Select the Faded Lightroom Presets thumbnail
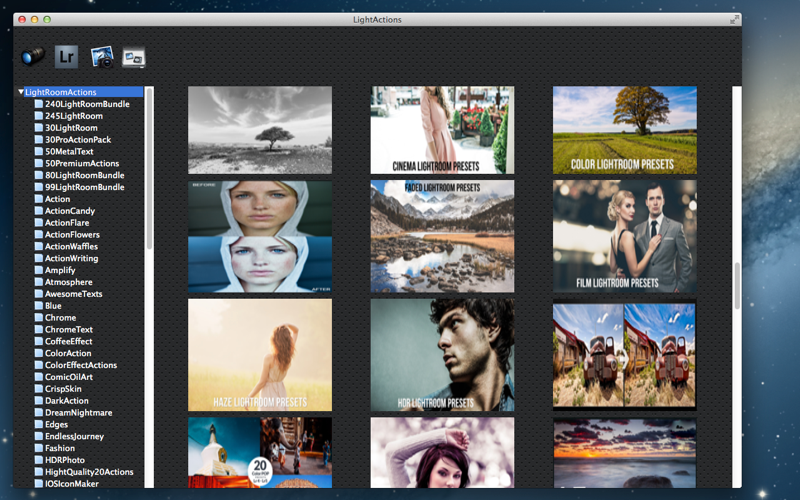This screenshot has height=500, width=800. (x=442, y=236)
